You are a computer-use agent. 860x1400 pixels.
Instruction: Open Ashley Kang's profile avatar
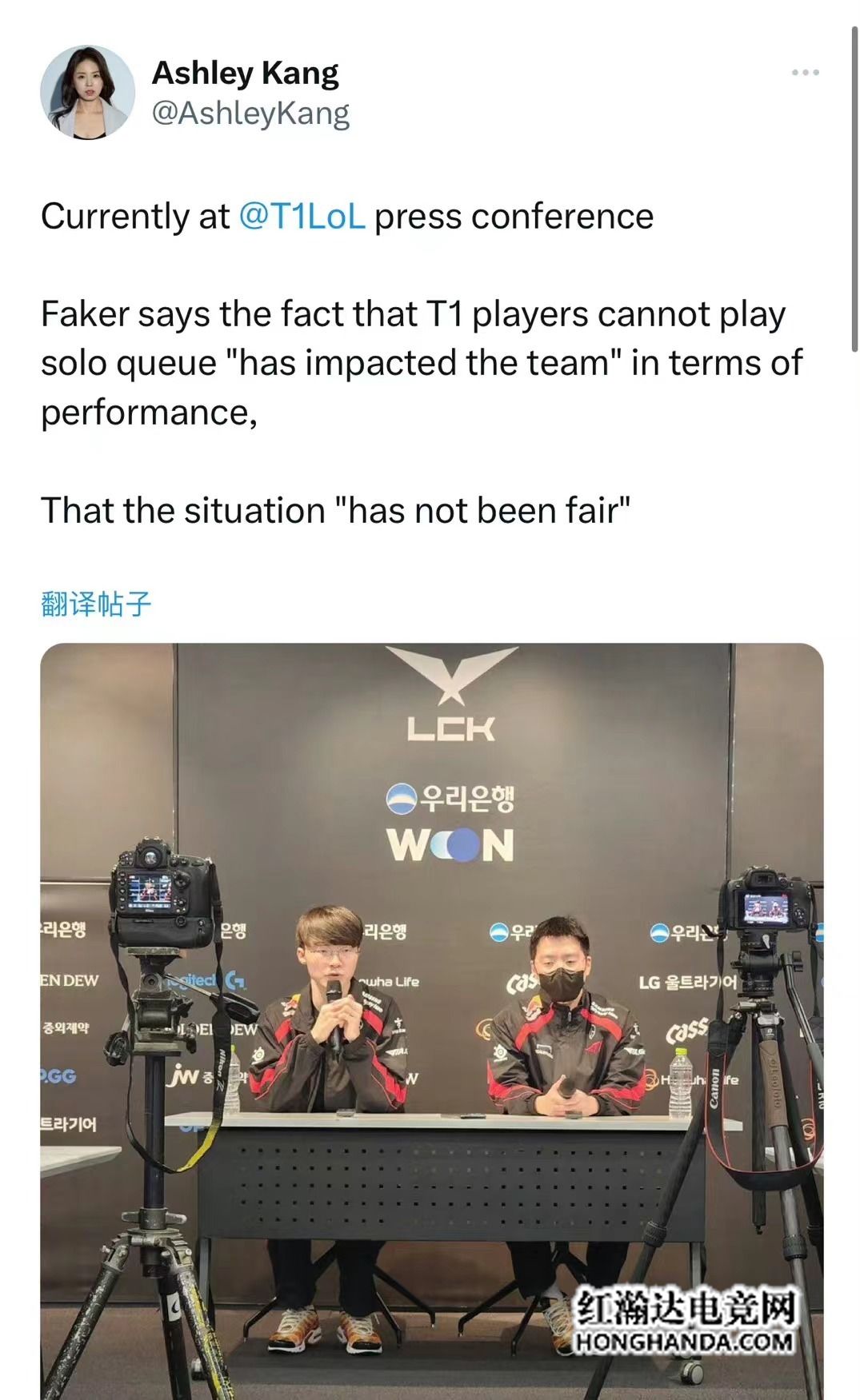(87, 92)
